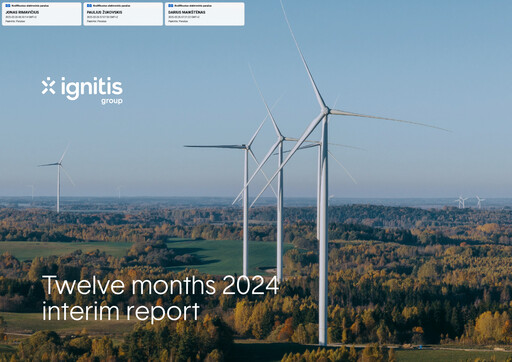Click the ignitis group logo
The image size is (512, 362).
click(82, 90)
